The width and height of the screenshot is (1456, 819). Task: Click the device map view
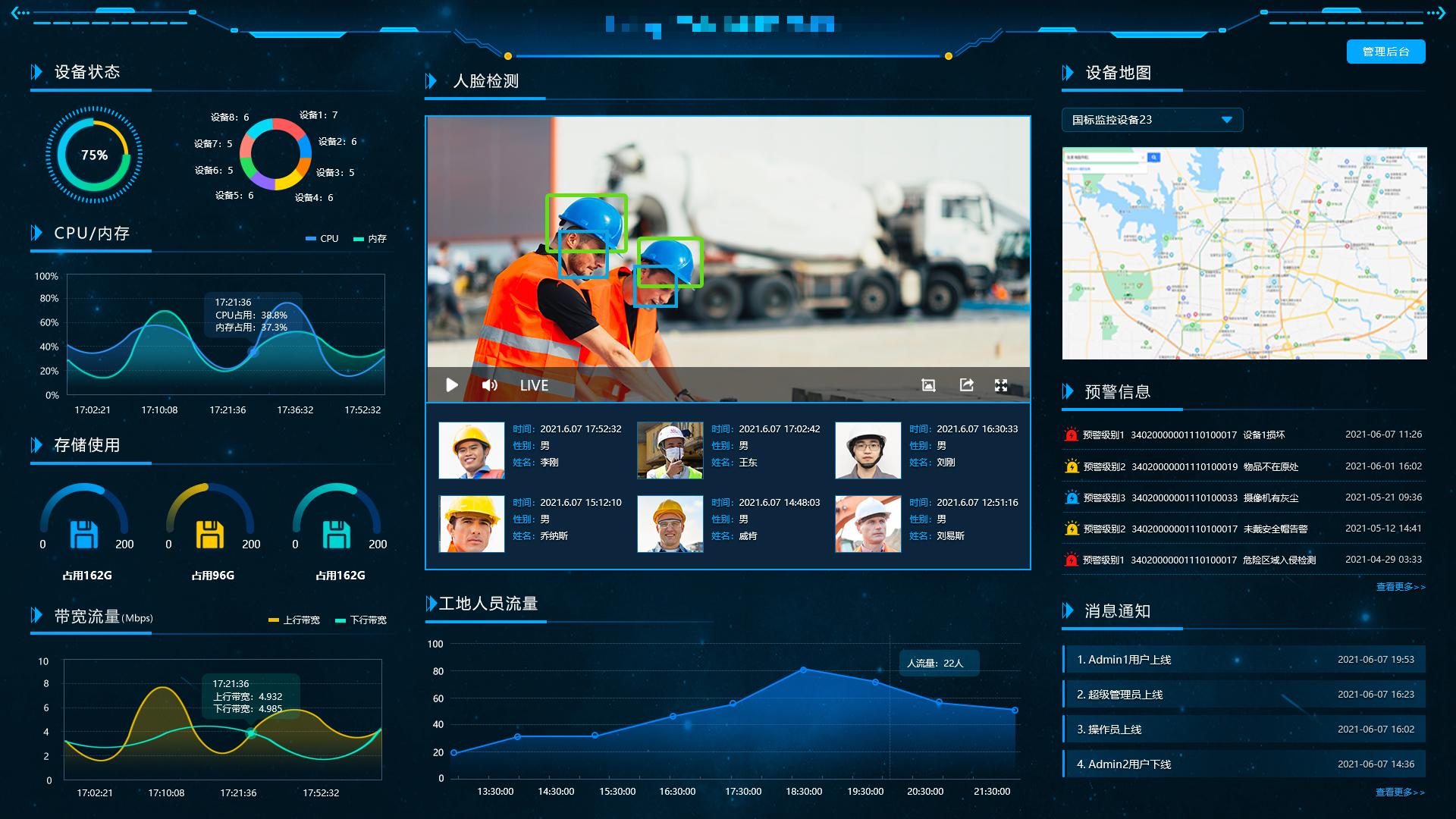pos(1244,253)
